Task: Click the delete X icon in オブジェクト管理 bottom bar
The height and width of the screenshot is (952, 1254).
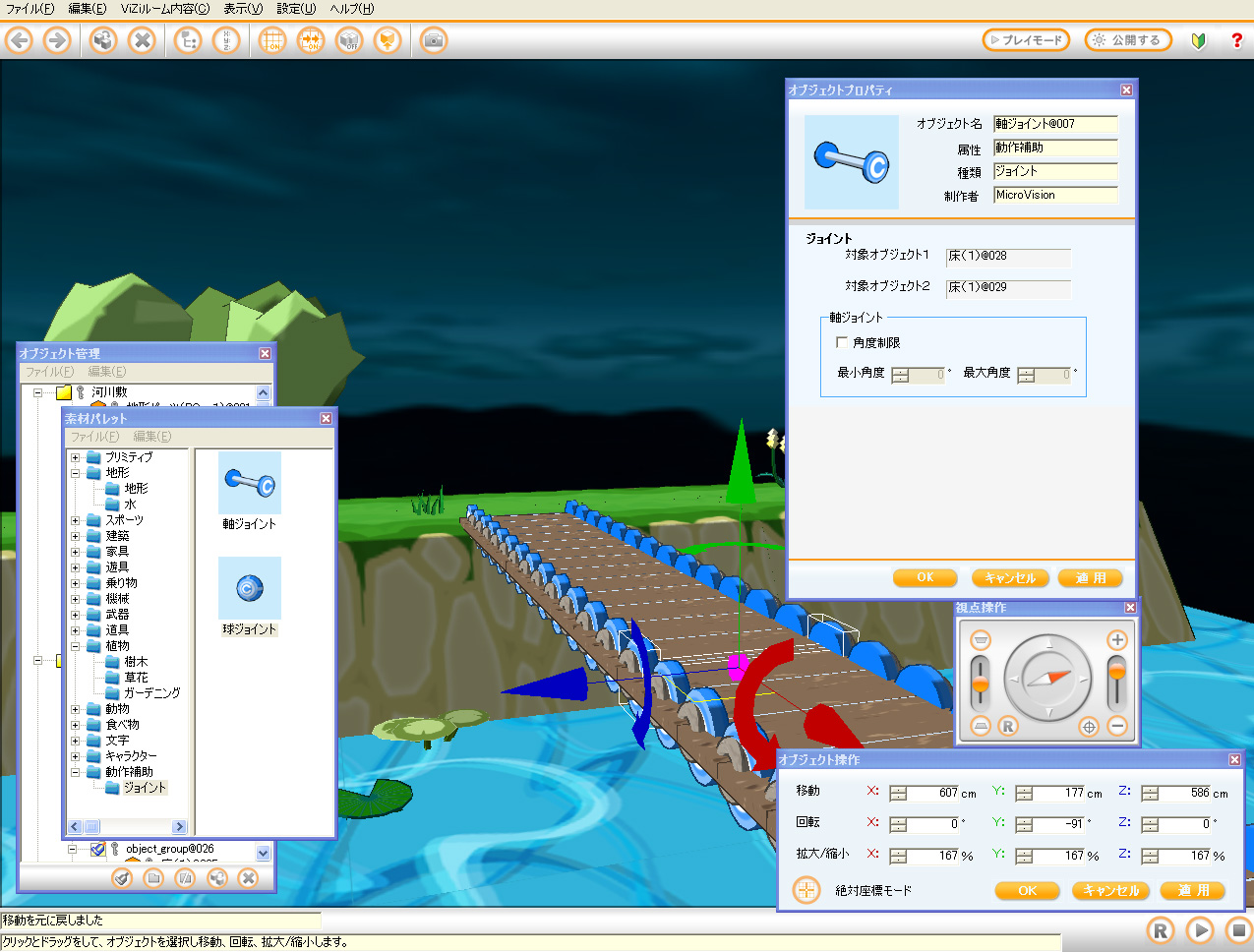Action: coord(248,878)
